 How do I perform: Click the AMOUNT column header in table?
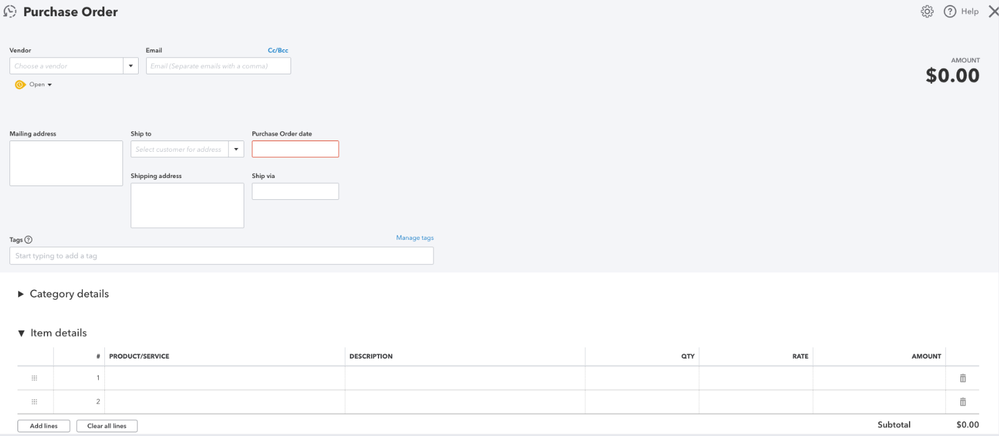(x=926, y=356)
